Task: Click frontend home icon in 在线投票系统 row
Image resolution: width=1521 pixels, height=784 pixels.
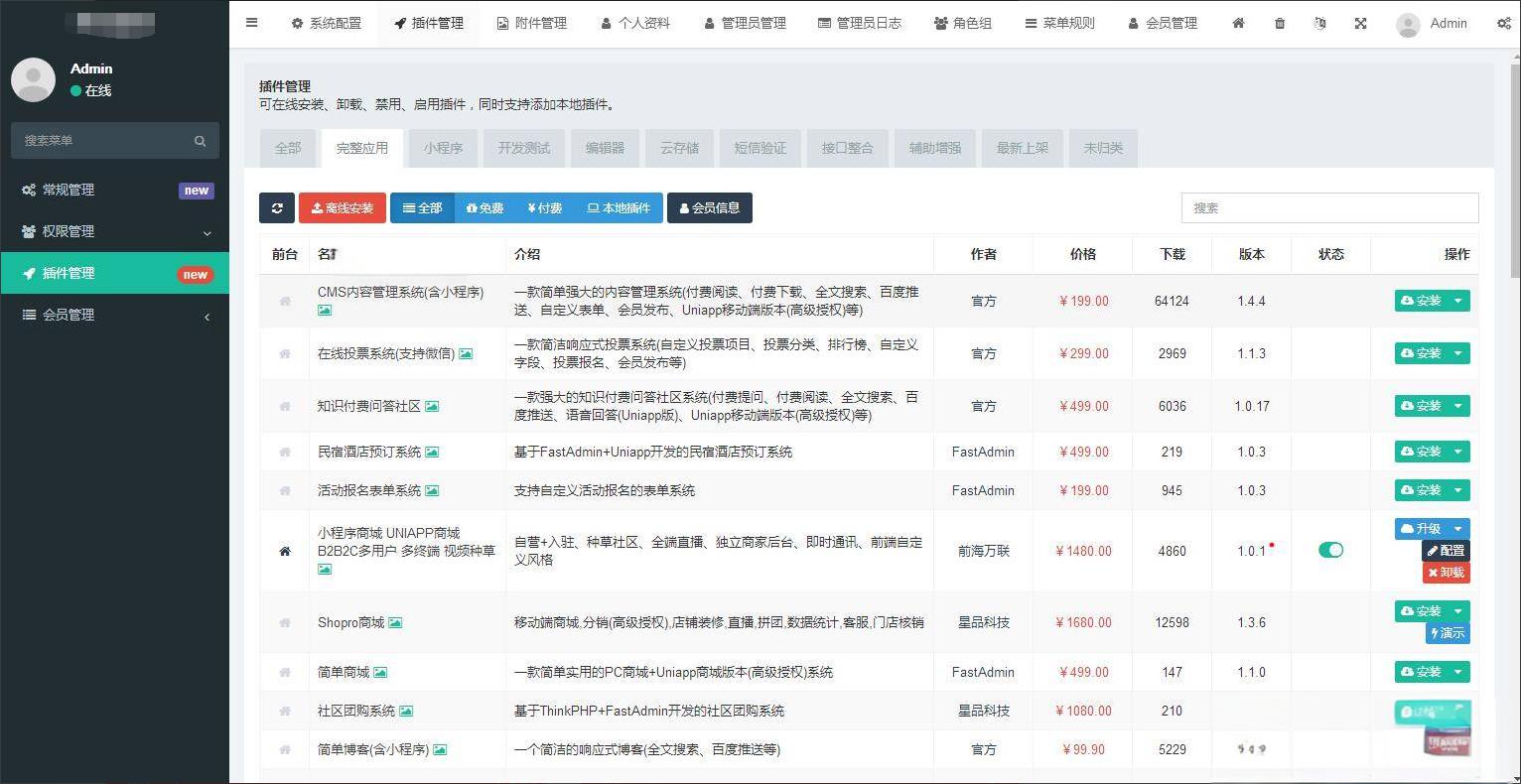Action: pos(285,353)
